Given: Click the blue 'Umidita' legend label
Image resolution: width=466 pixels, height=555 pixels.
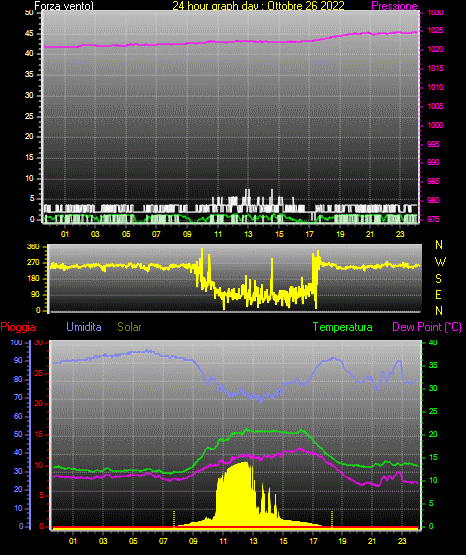Looking at the screenshot, I should 84,327.
